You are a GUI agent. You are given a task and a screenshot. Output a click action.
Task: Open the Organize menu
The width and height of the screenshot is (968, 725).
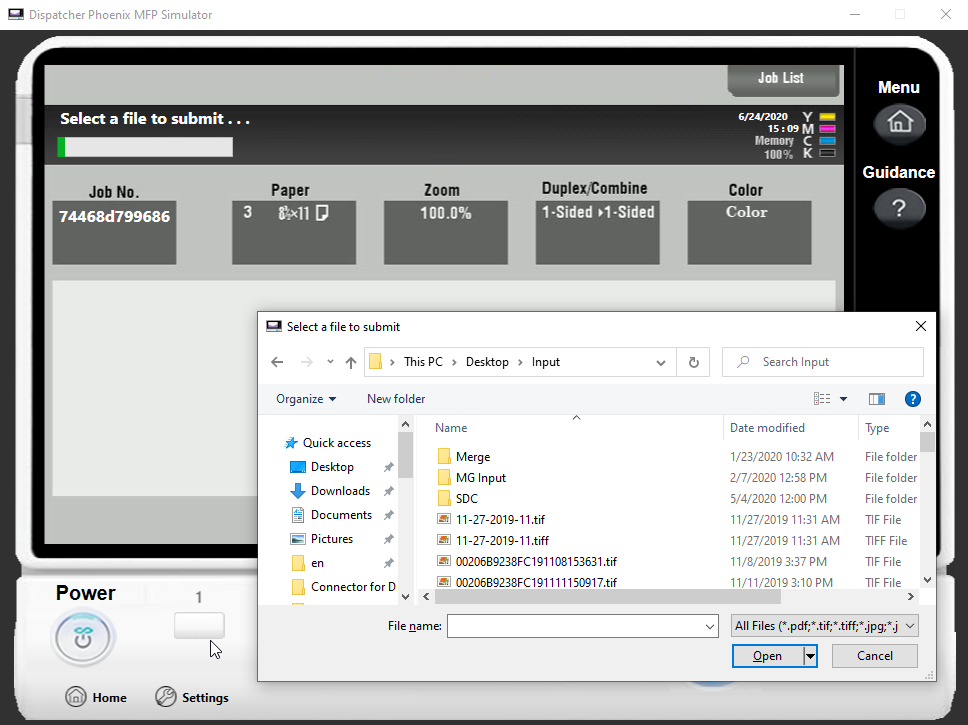tap(306, 399)
